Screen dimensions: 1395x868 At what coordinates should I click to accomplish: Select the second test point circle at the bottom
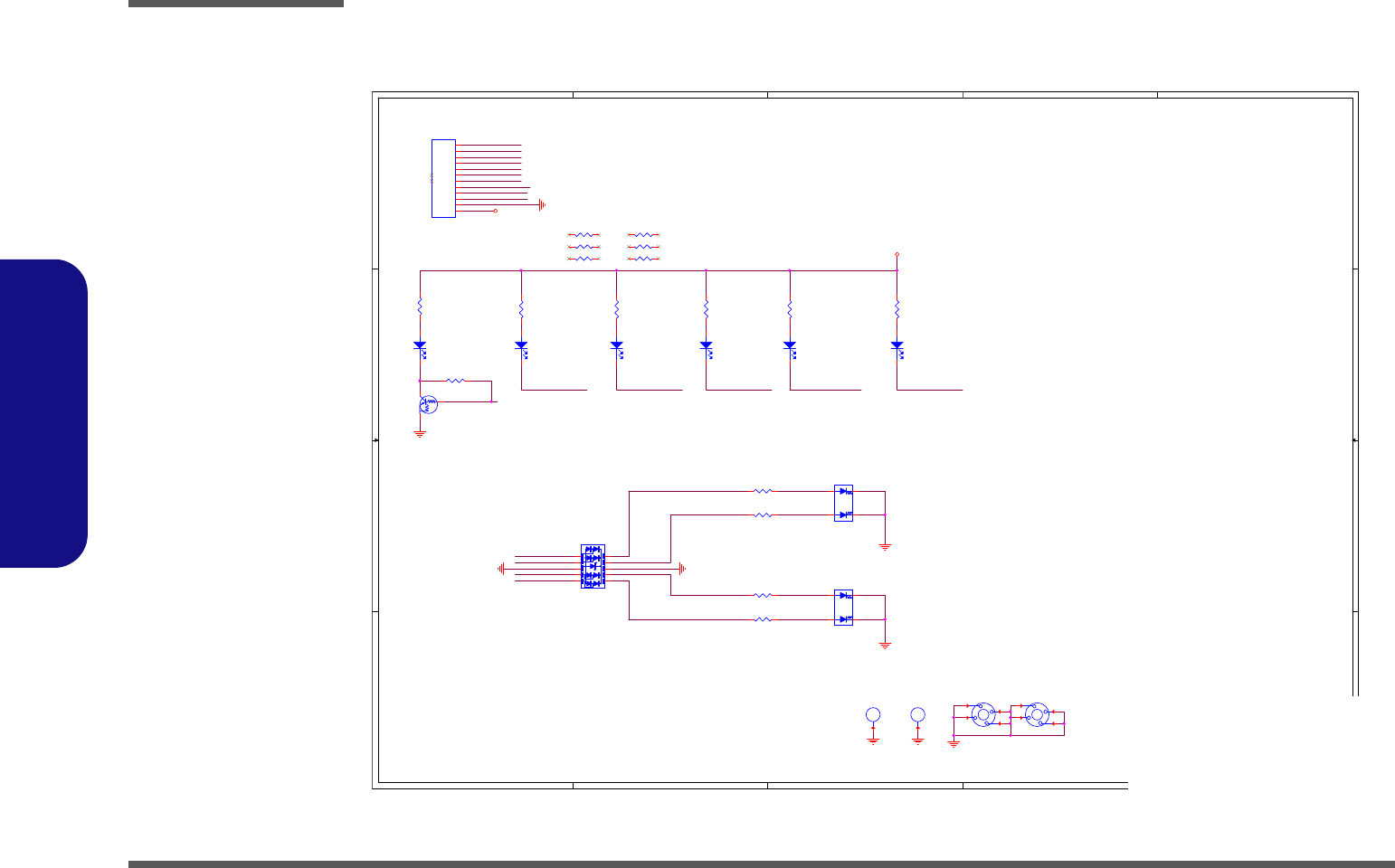tap(917, 715)
